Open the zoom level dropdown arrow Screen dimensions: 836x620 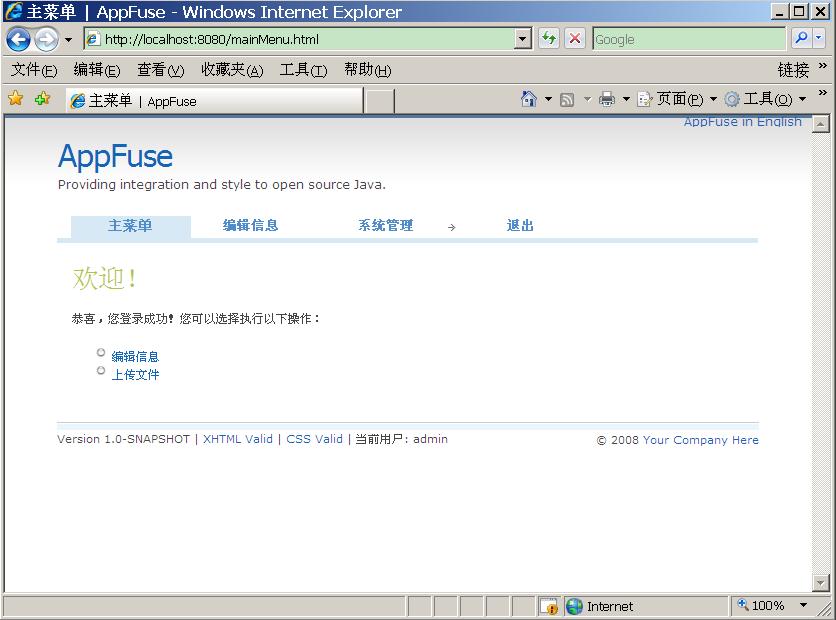(803, 606)
